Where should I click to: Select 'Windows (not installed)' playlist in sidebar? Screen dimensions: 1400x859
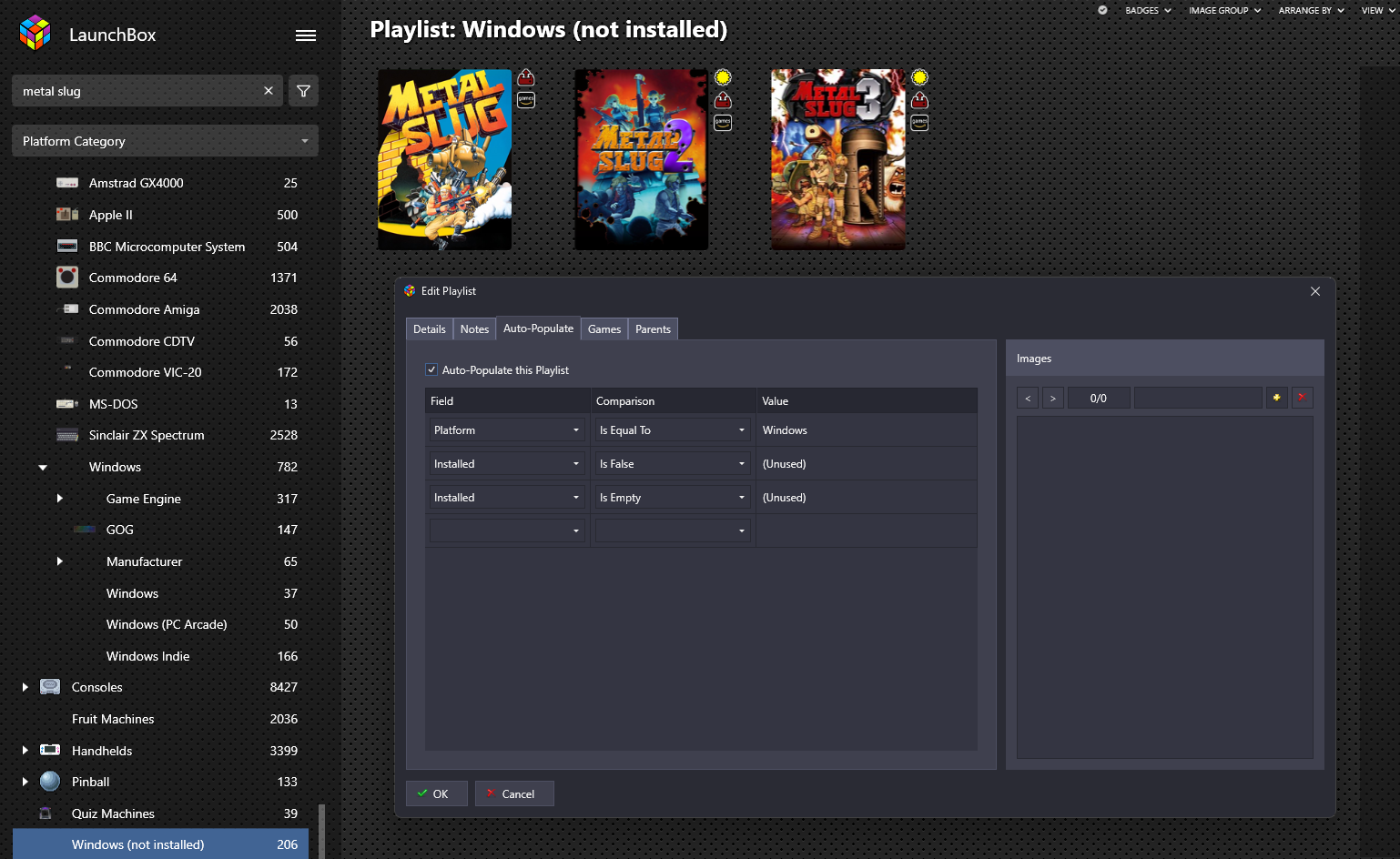tap(161, 844)
